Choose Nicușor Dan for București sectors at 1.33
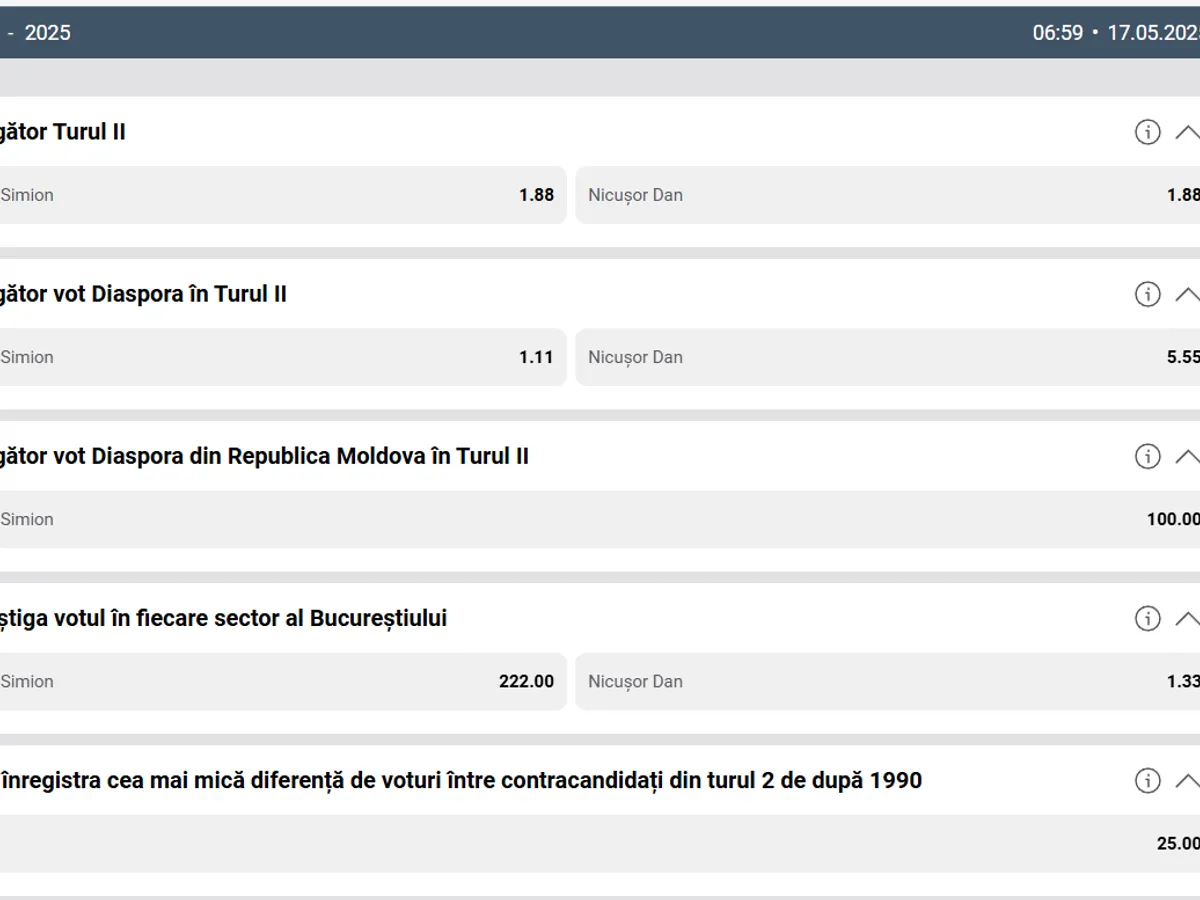The height and width of the screenshot is (900, 1200). tap(888, 681)
